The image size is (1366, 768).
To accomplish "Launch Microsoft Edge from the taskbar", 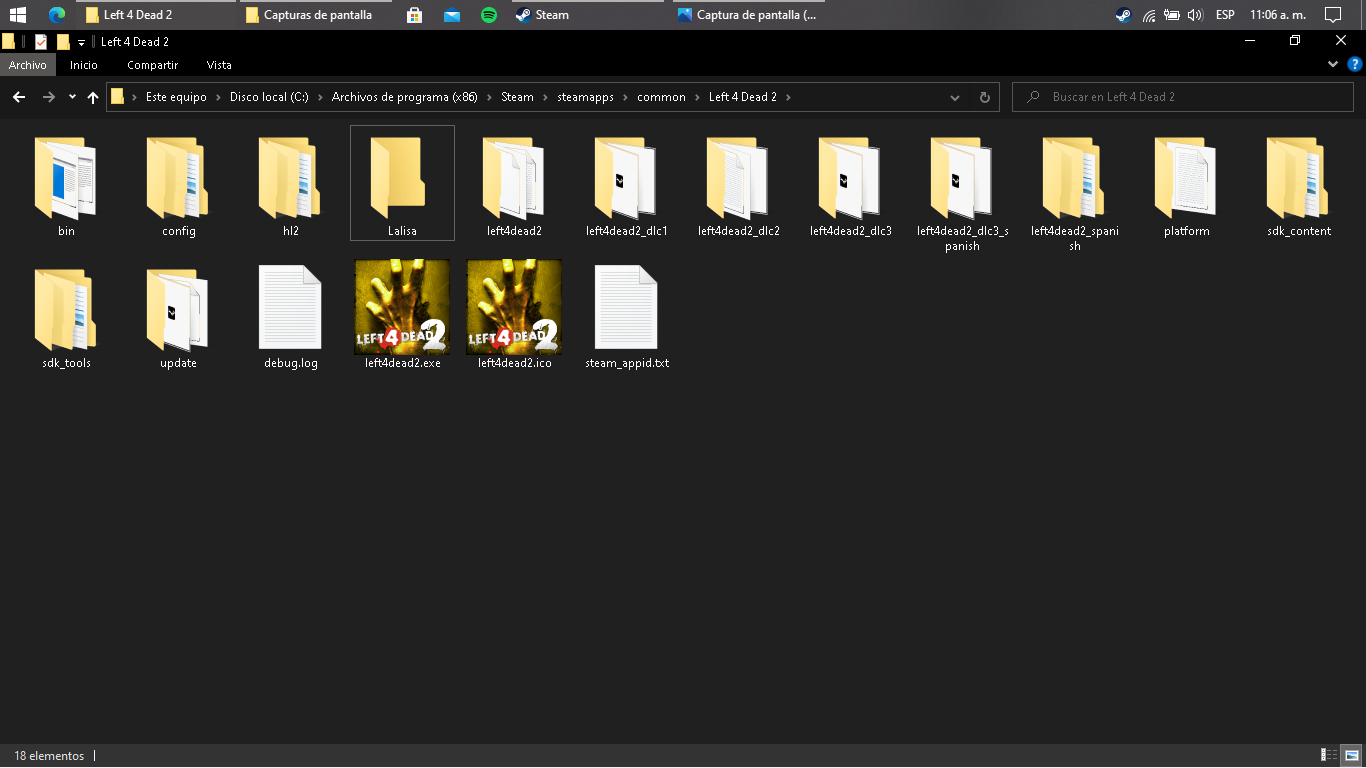I will (x=57, y=15).
